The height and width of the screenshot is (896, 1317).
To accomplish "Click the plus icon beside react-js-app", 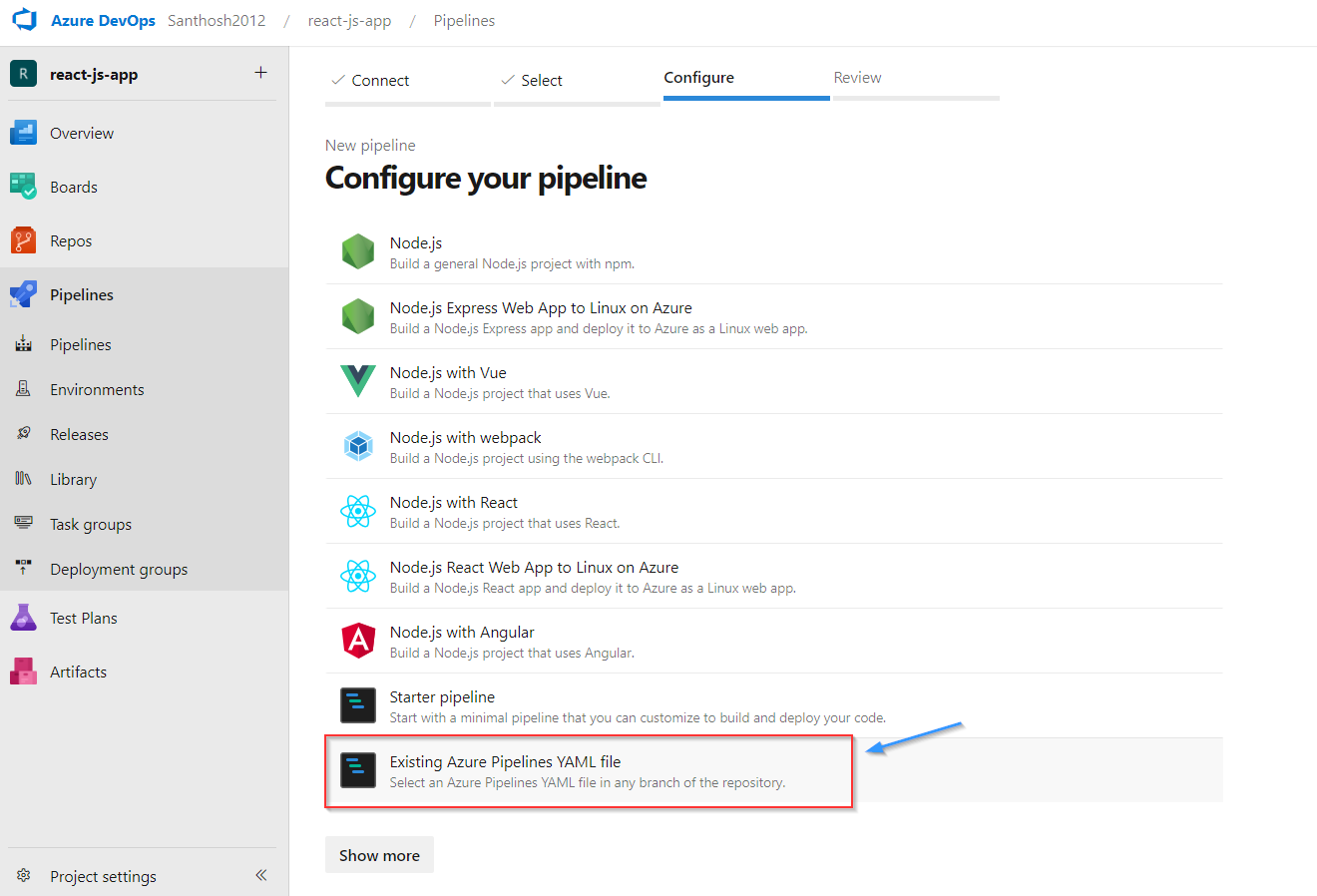I will [260, 72].
